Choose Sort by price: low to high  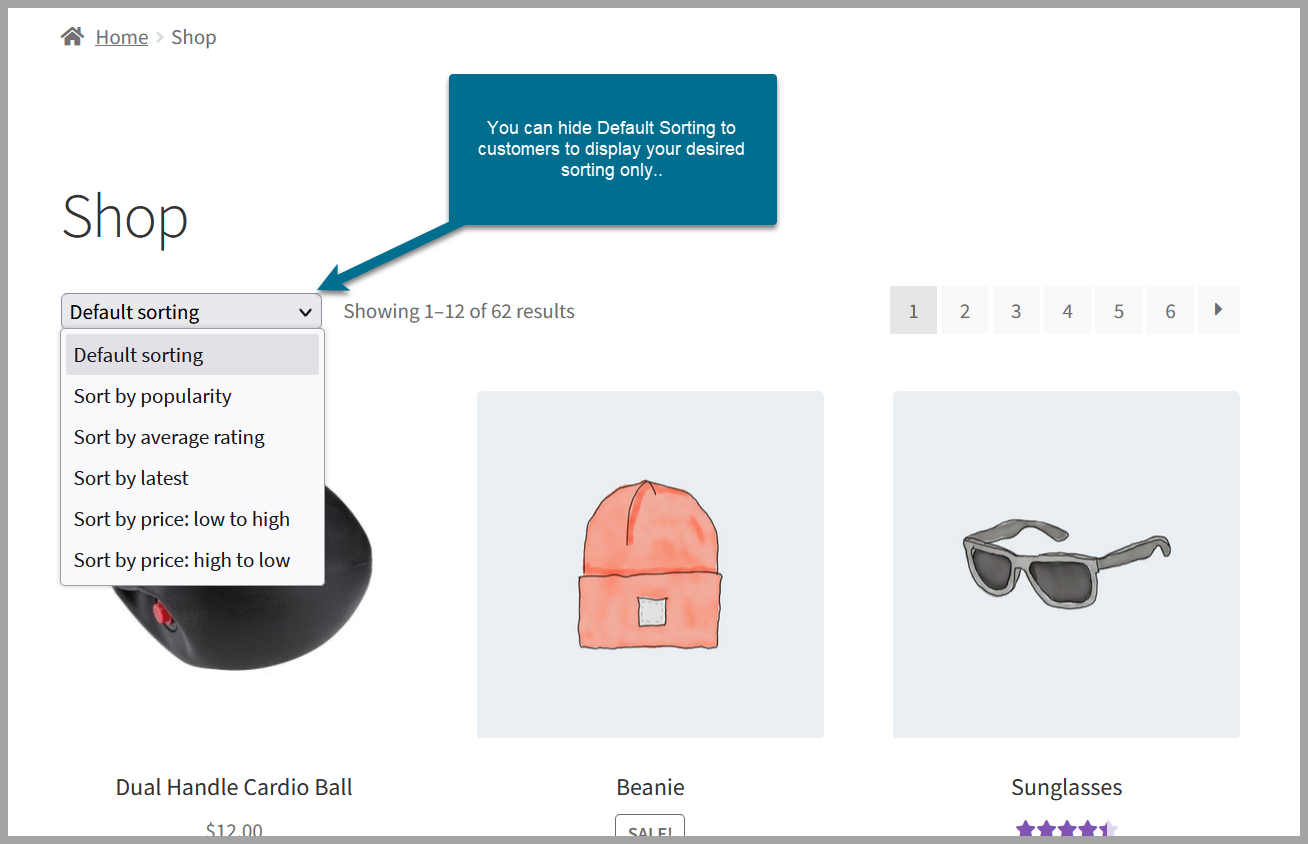(181, 518)
